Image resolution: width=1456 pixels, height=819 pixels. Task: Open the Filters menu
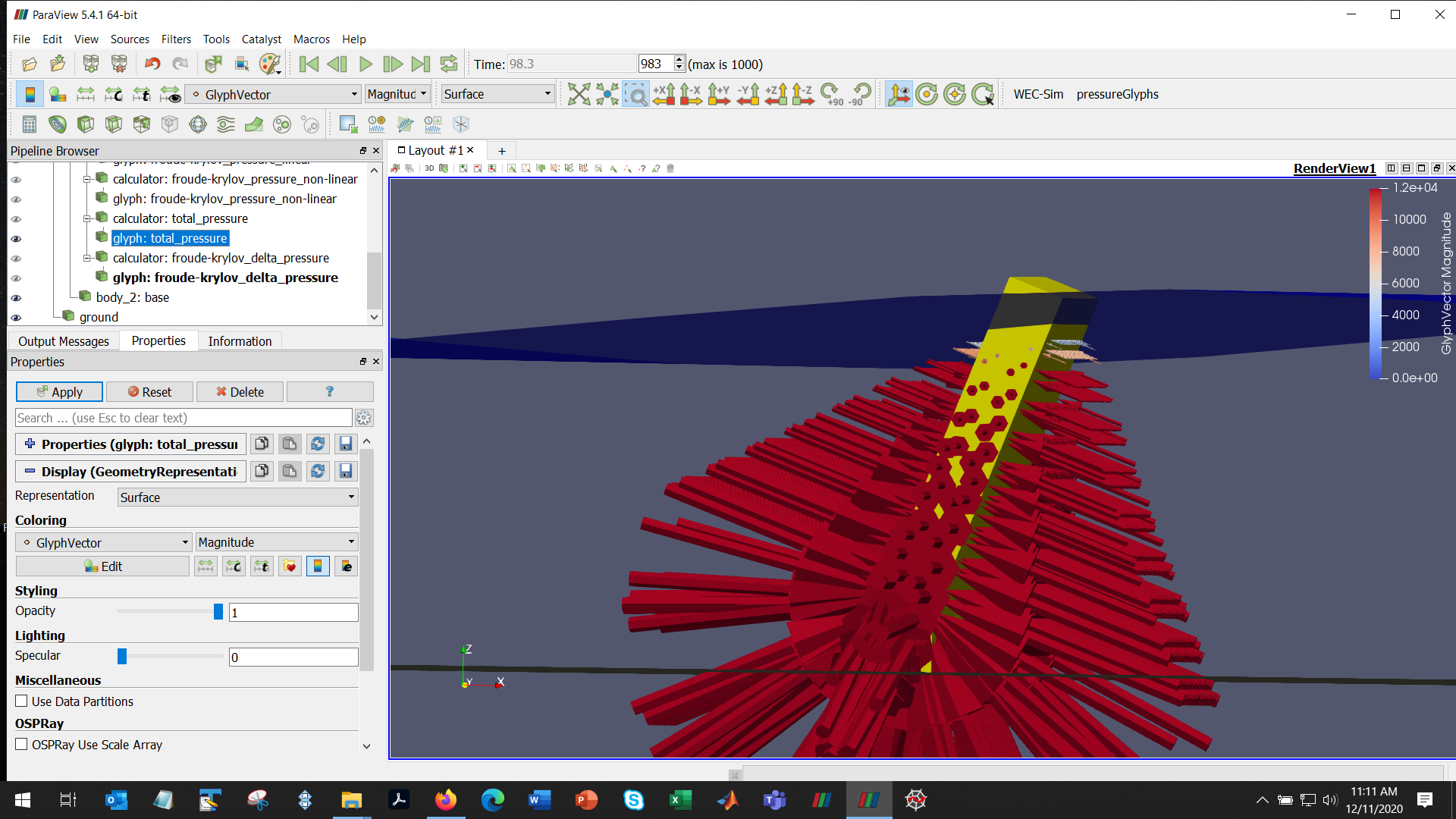click(x=176, y=39)
